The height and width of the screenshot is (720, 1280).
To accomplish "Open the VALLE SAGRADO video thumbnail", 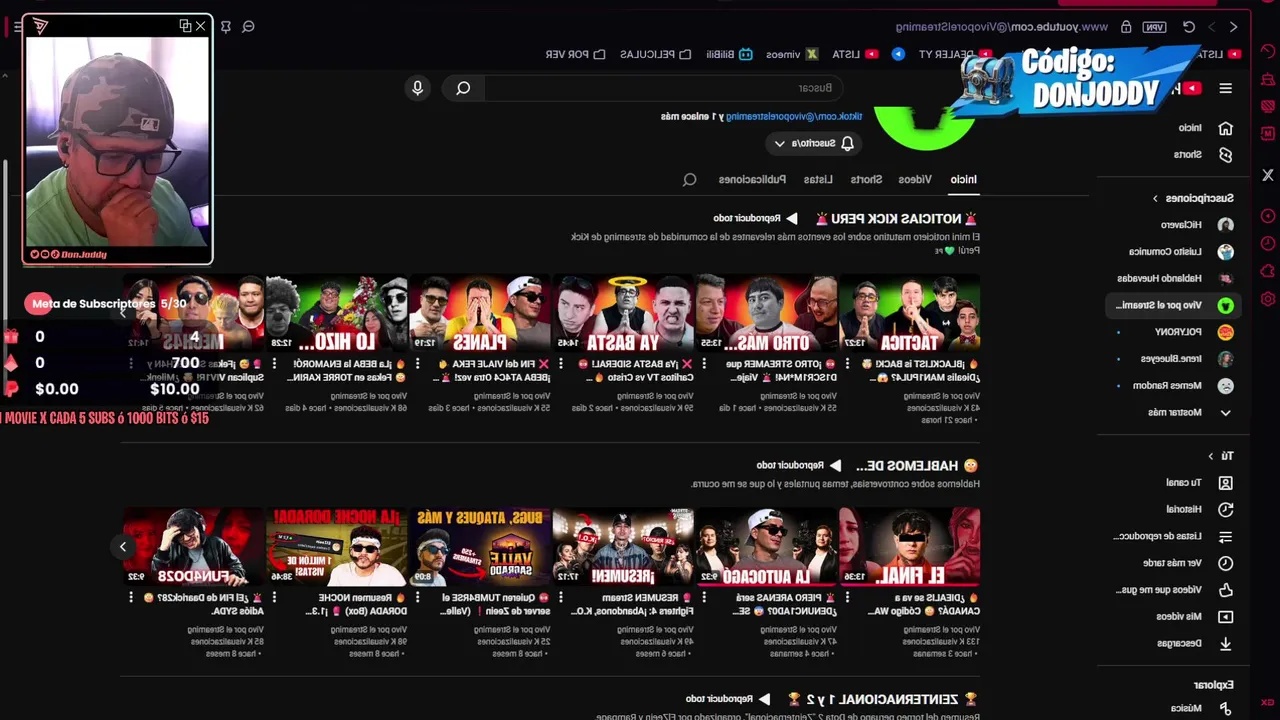I will (480, 546).
